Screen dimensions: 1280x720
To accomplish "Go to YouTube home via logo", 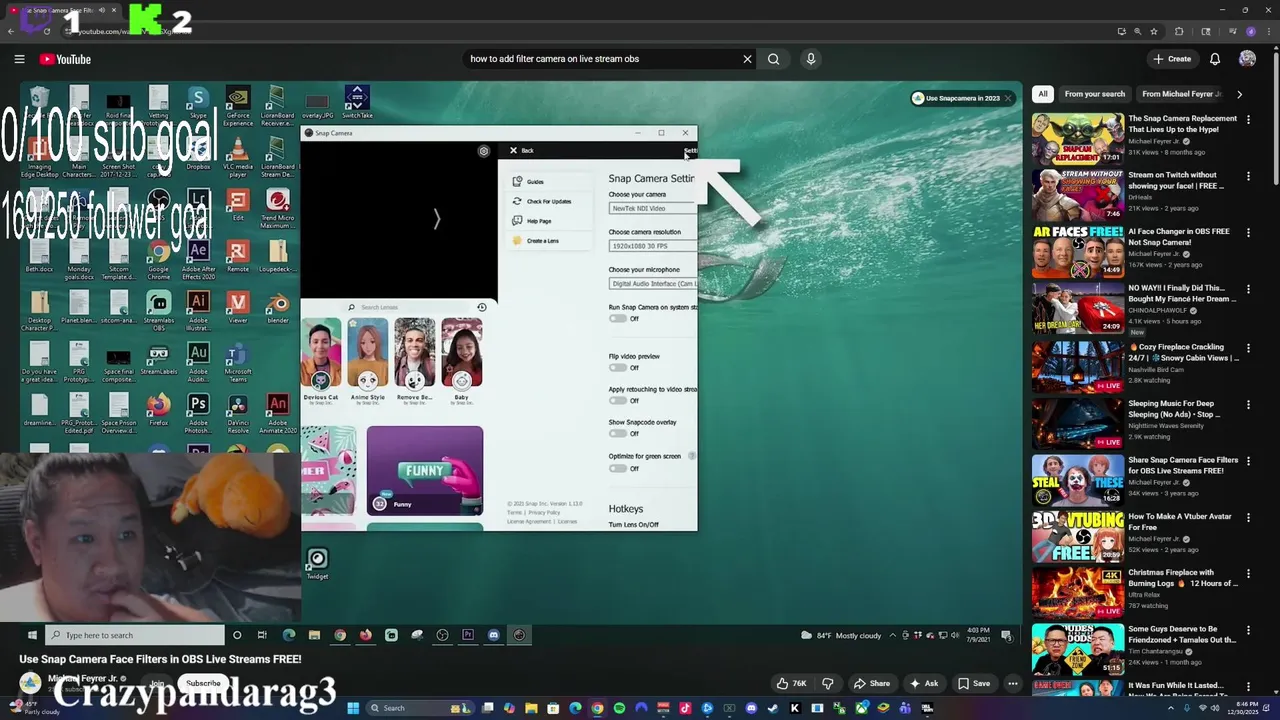I will [x=65, y=59].
